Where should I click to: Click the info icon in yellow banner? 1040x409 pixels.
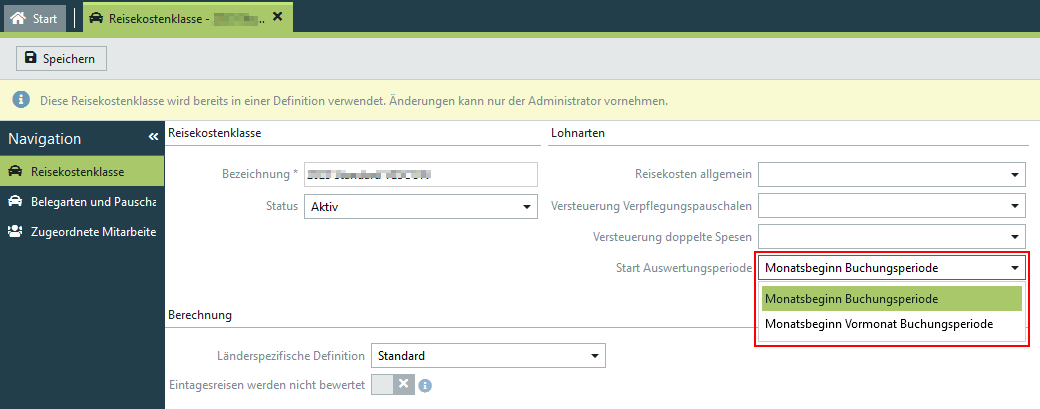click(x=20, y=101)
